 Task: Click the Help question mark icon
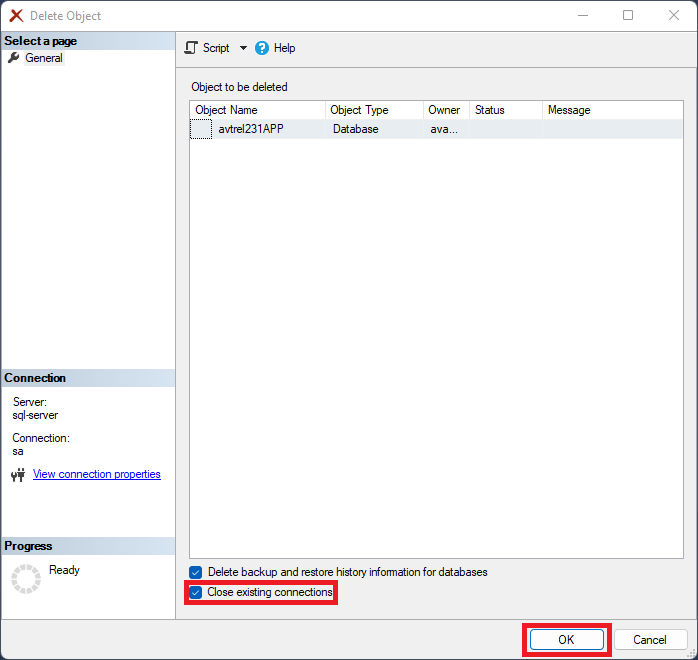pyautogui.click(x=262, y=48)
